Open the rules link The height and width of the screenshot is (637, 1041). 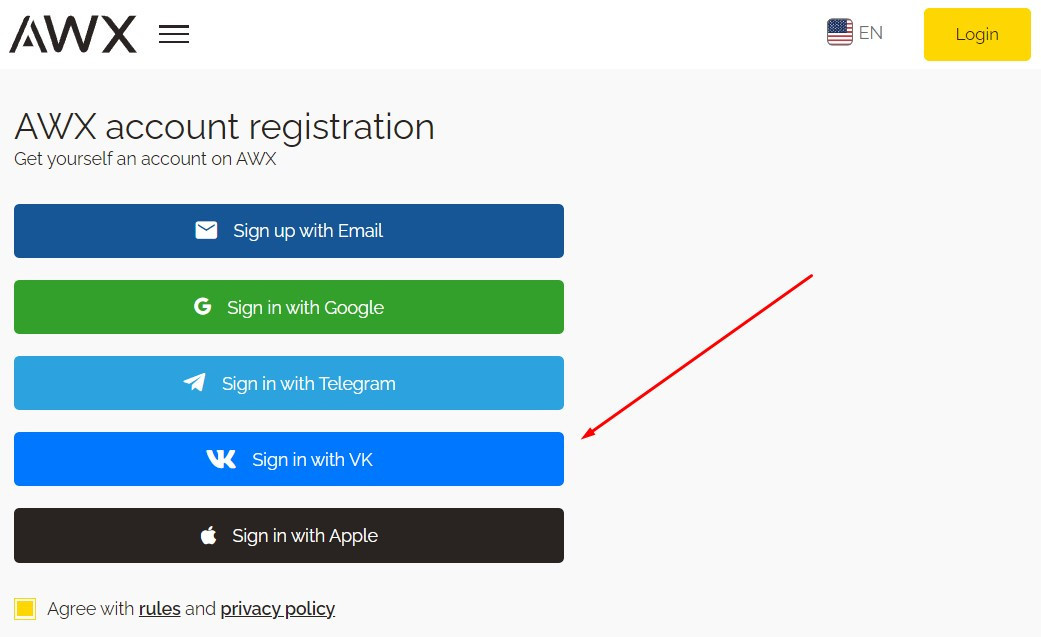(160, 609)
